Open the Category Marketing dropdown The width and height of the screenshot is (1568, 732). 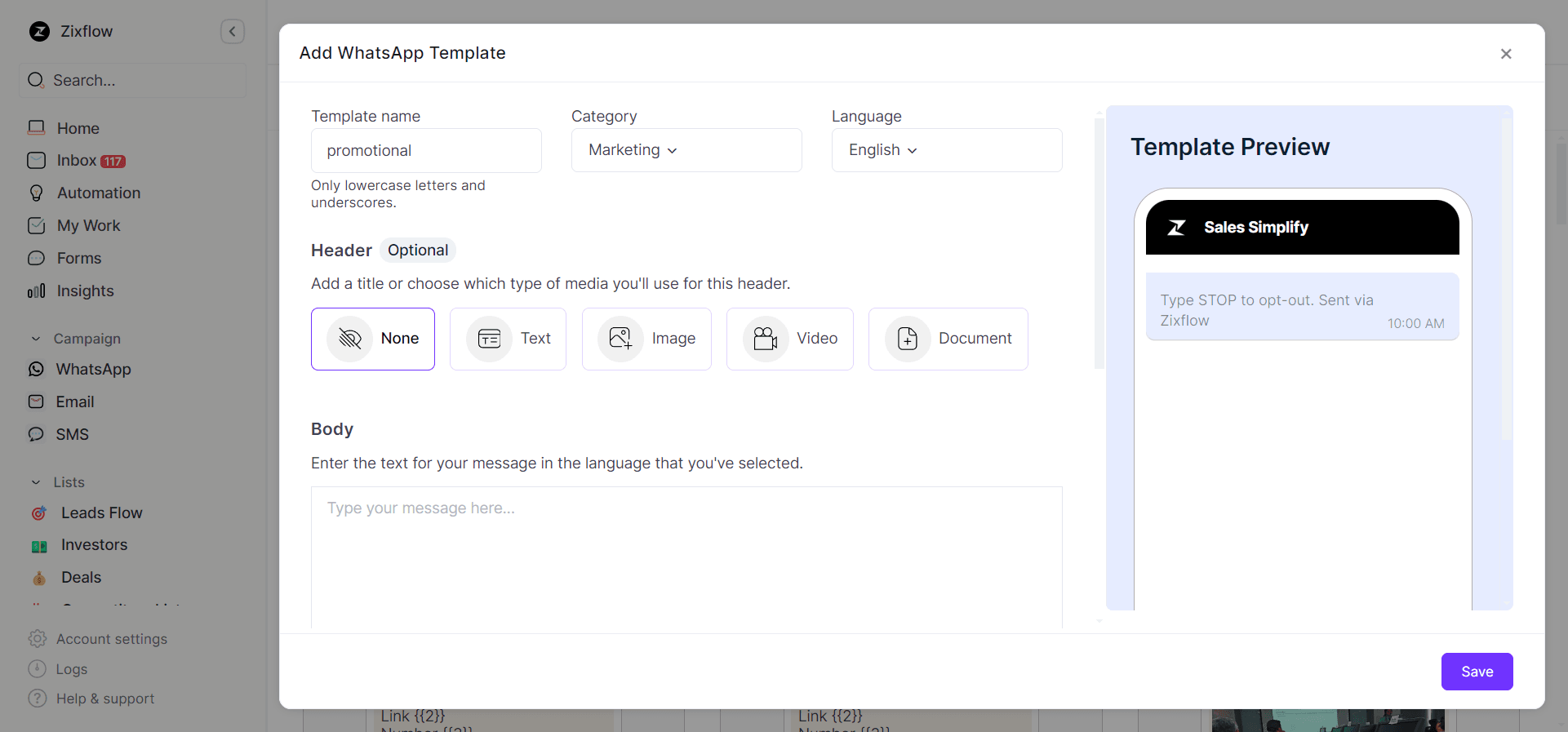coord(686,150)
